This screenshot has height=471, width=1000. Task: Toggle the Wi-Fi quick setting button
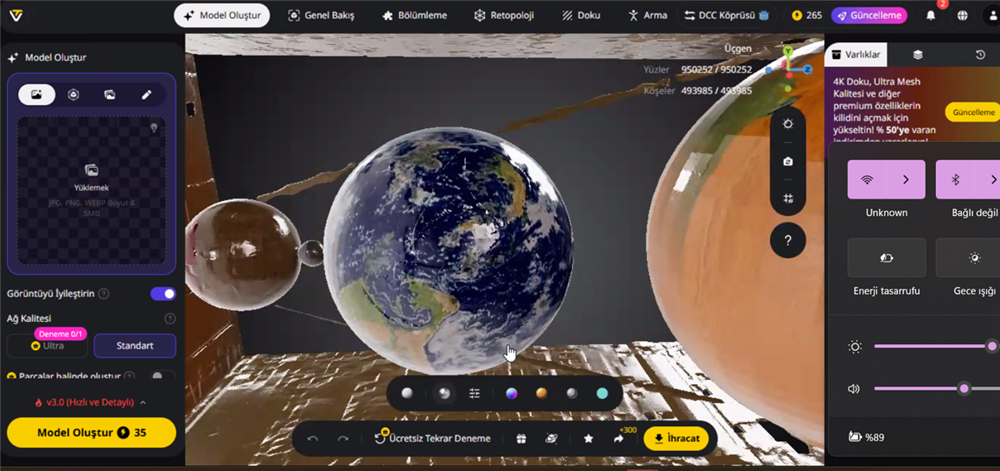tap(866, 180)
